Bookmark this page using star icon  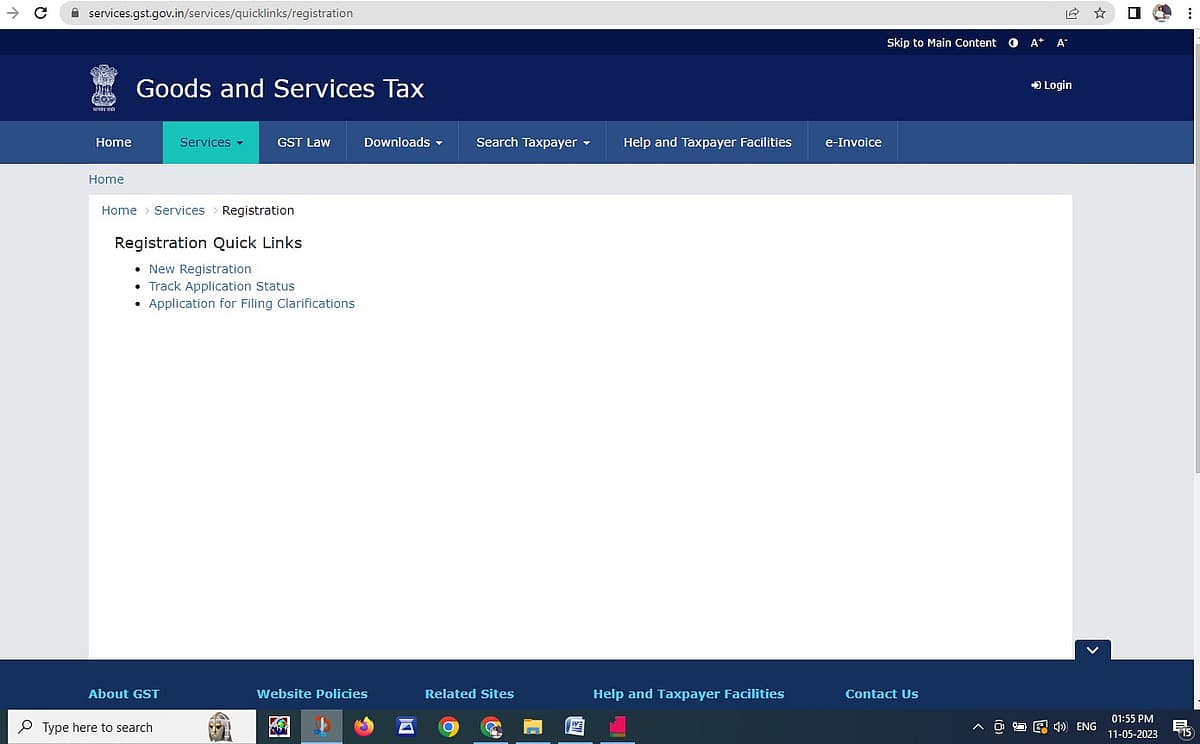point(1100,13)
